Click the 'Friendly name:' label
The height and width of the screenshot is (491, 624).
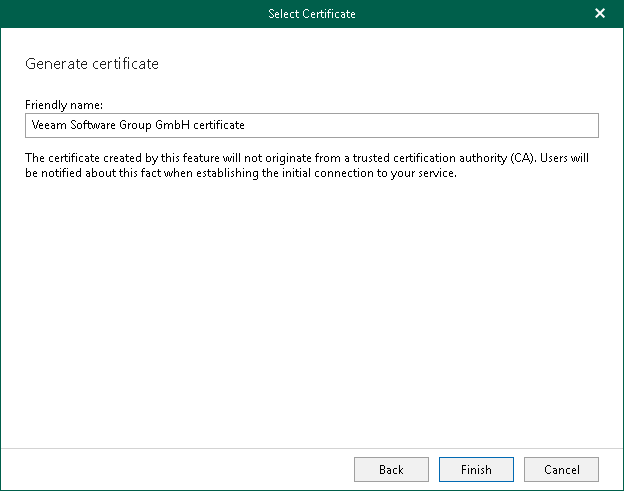(64, 105)
